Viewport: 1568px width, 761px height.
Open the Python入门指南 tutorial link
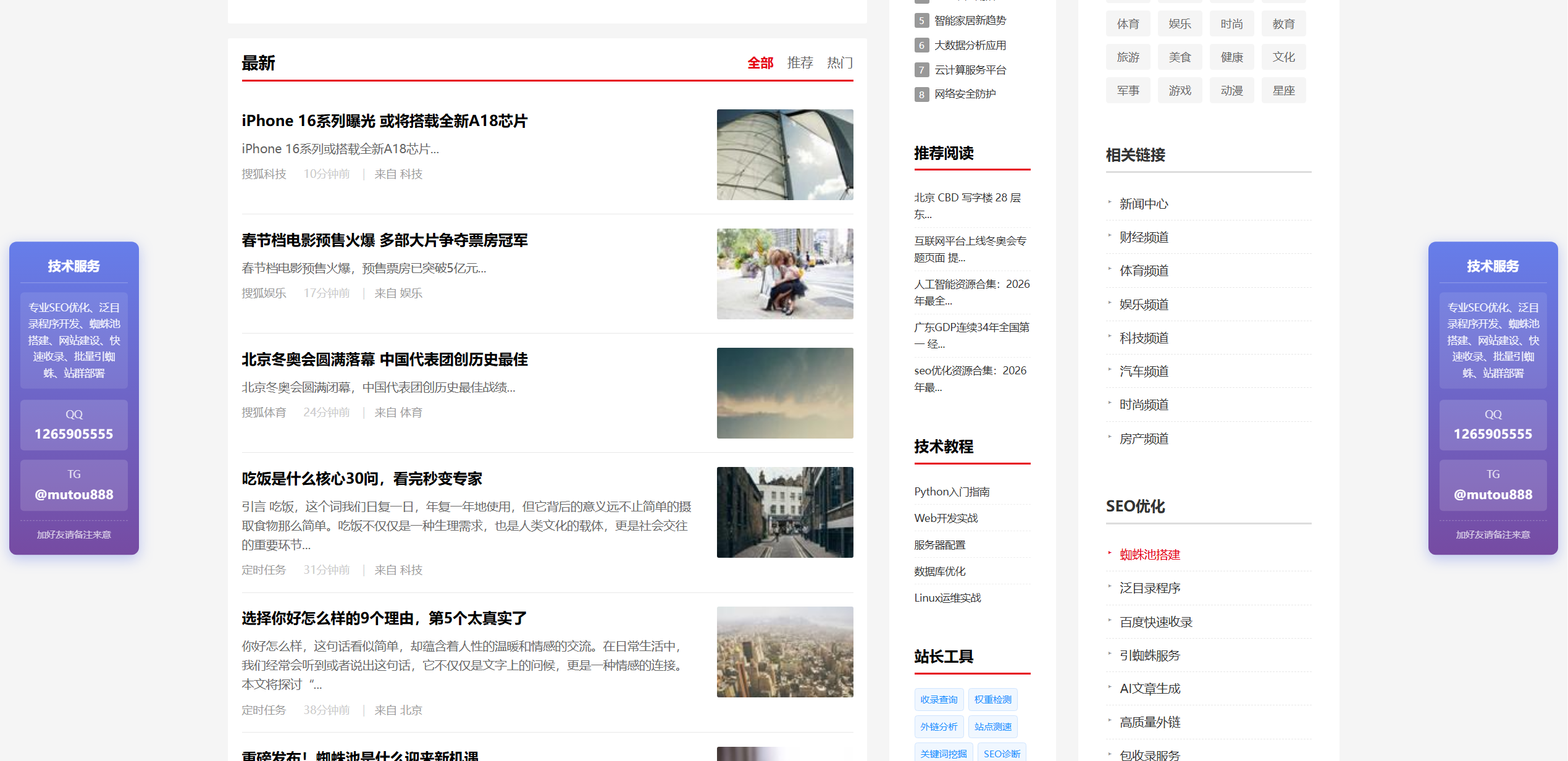coord(951,491)
